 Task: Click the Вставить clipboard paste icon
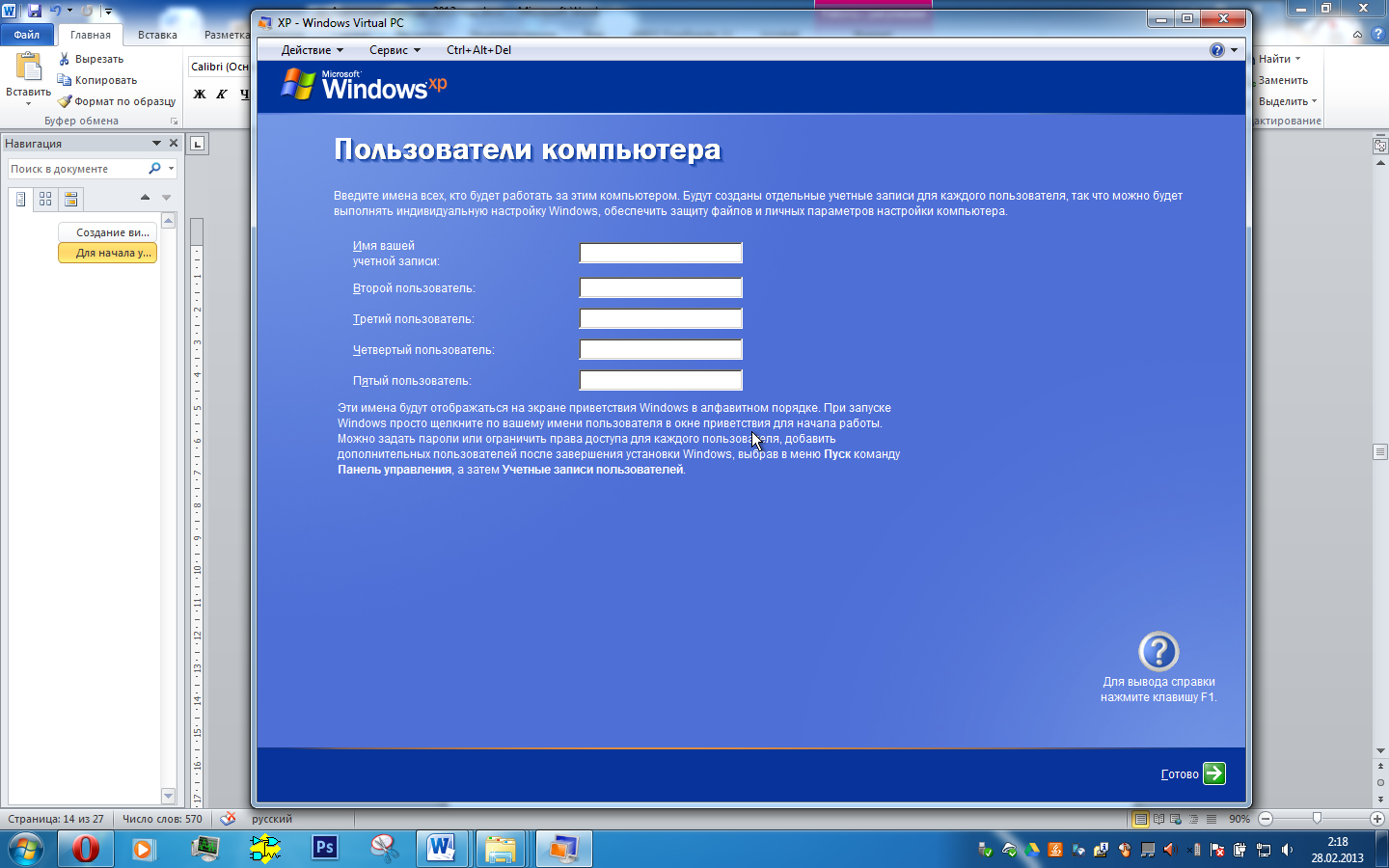pos(29,67)
